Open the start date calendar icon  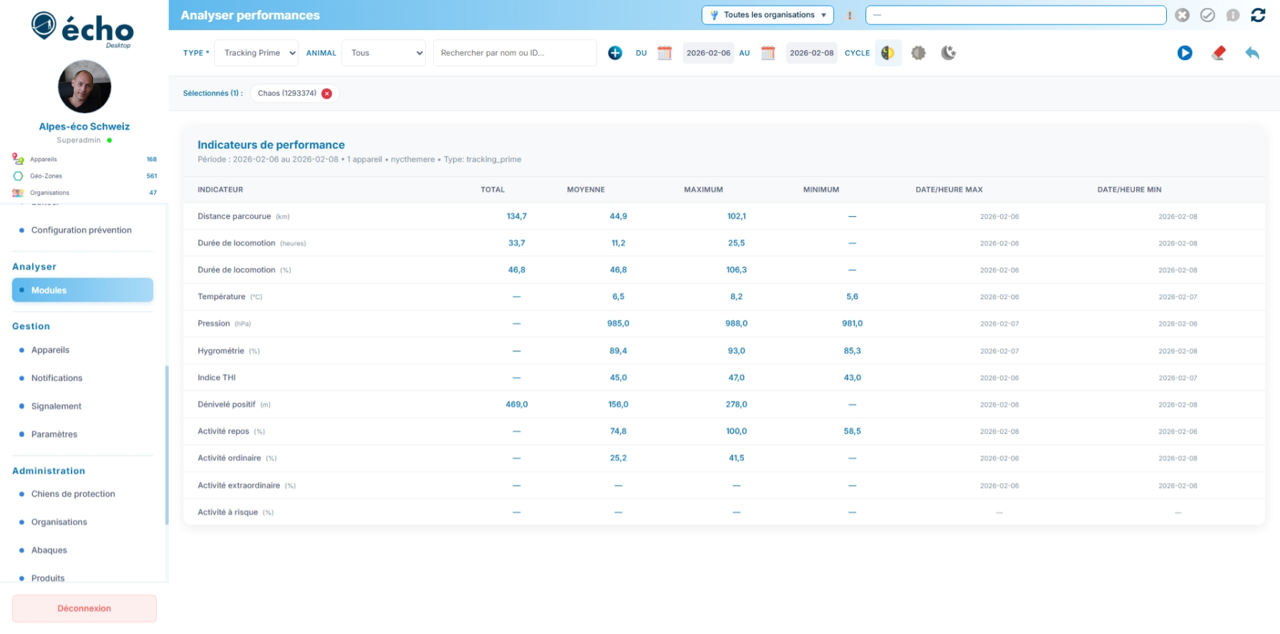pos(664,53)
